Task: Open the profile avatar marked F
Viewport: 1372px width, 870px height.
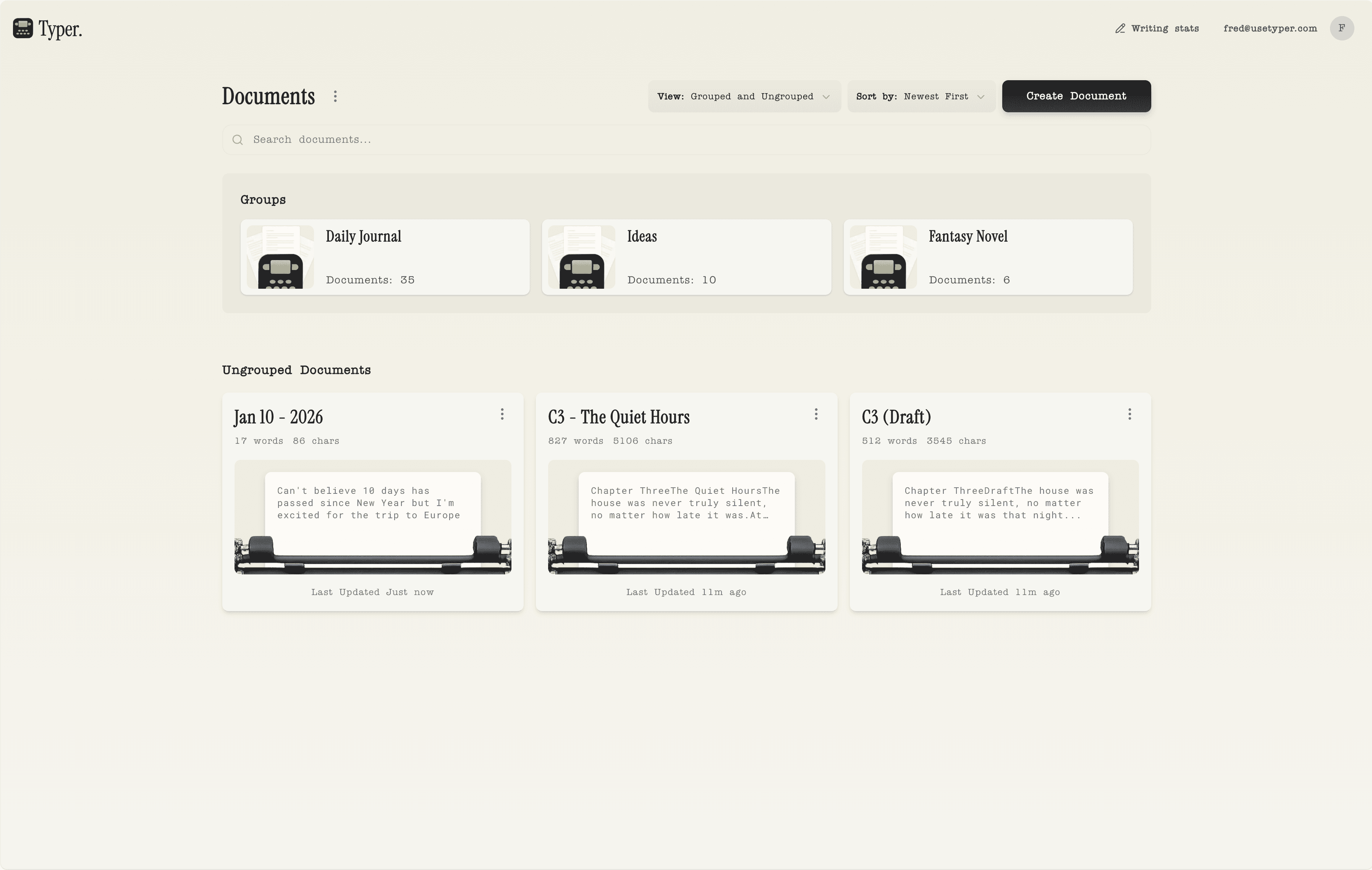Action: 1342,28
